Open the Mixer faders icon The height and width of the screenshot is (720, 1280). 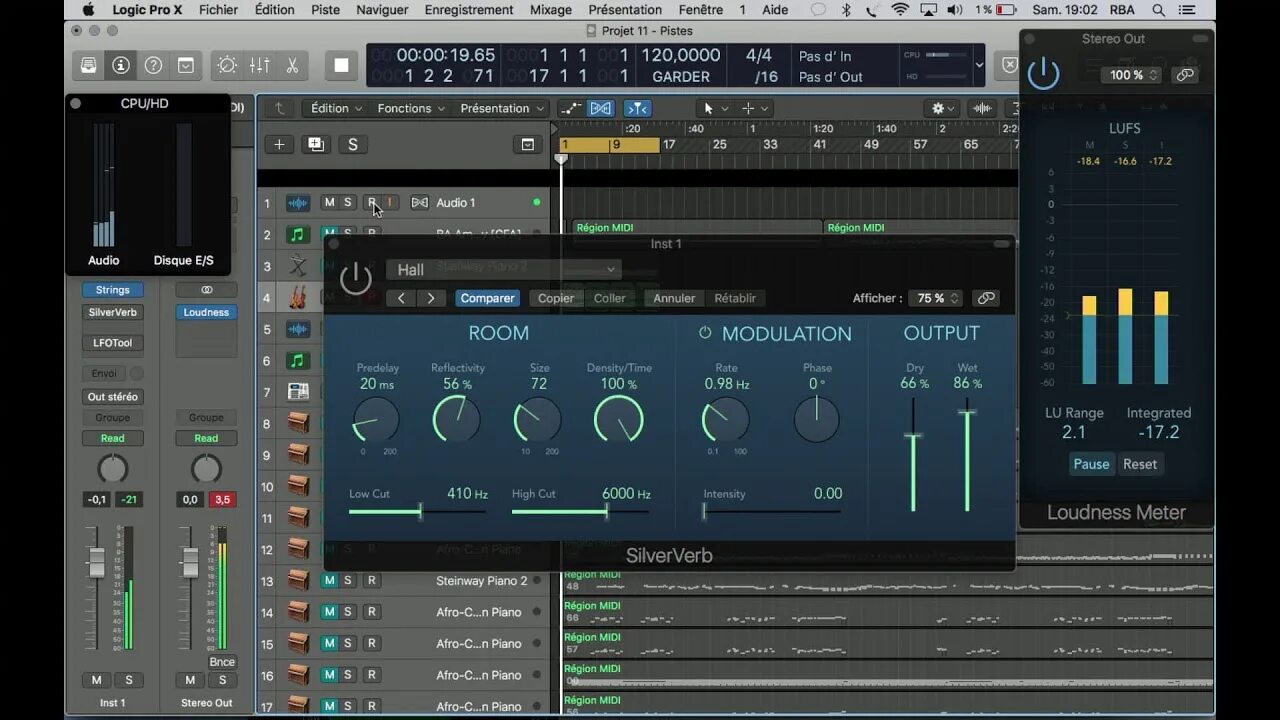[260, 65]
